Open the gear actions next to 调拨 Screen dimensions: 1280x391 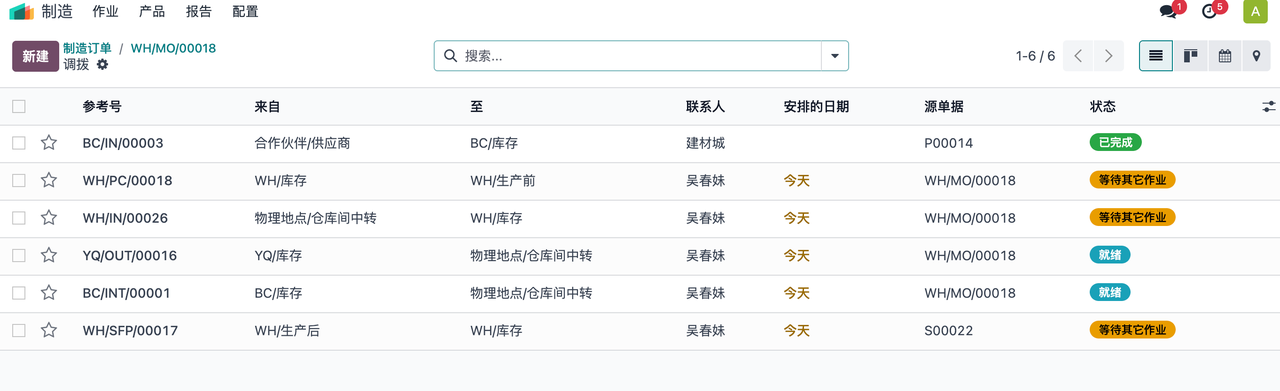(x=102, y=64)
